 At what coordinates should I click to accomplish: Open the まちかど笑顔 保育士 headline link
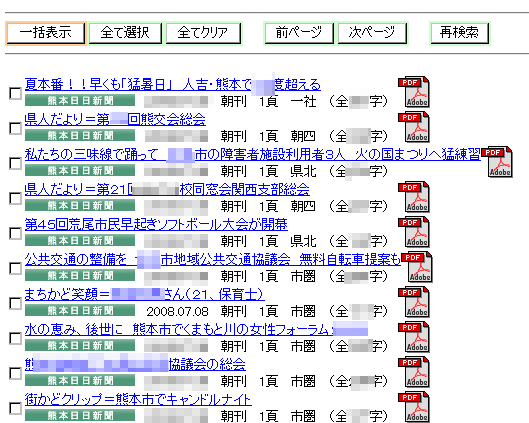pyautogui.click(x=144, y=295)
